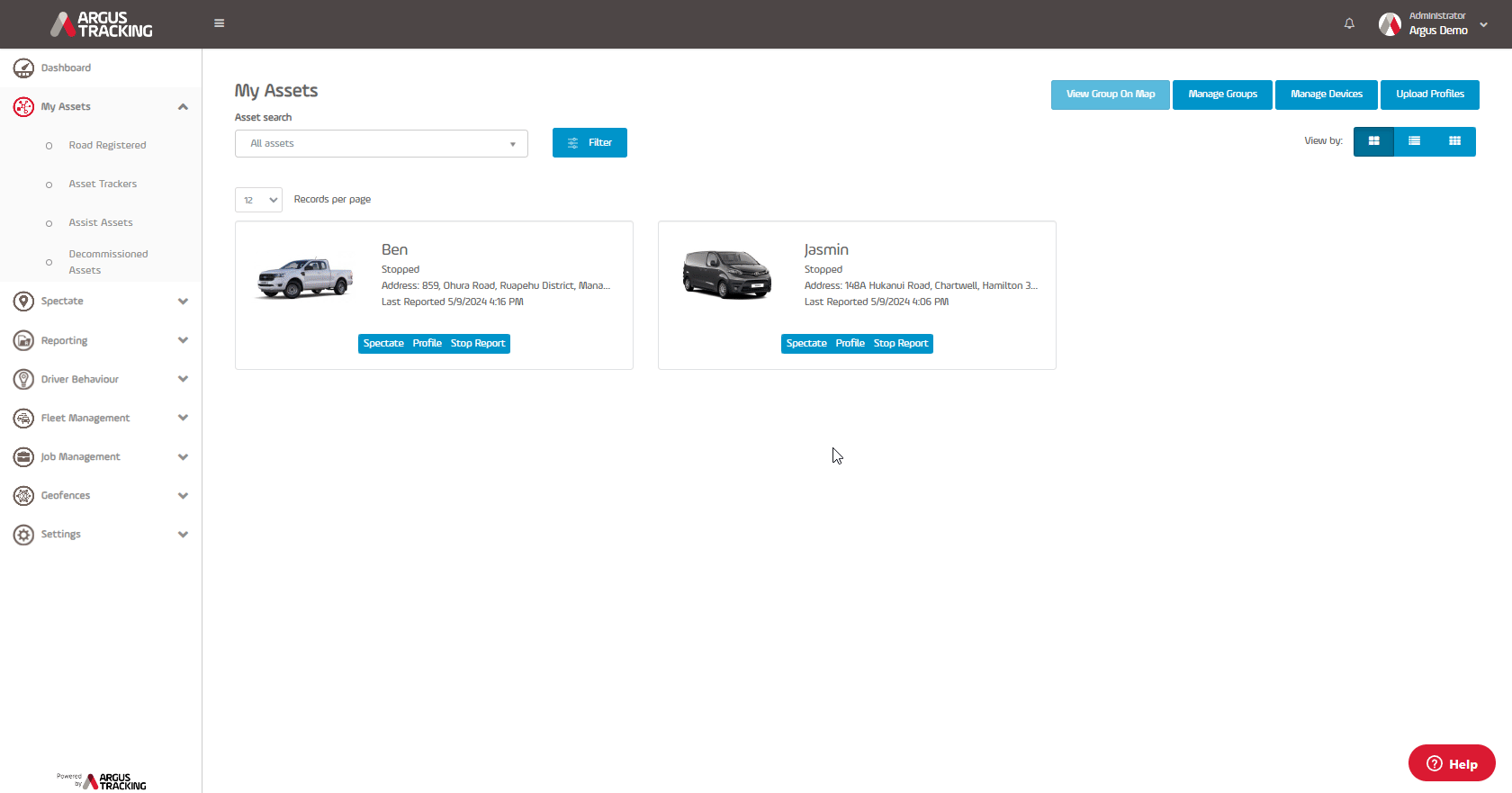This screenshot has height=793, width=1512.
Task: Click Spectate on Jasmin's card
Action: pyautogui.click(x=806, y=344)
